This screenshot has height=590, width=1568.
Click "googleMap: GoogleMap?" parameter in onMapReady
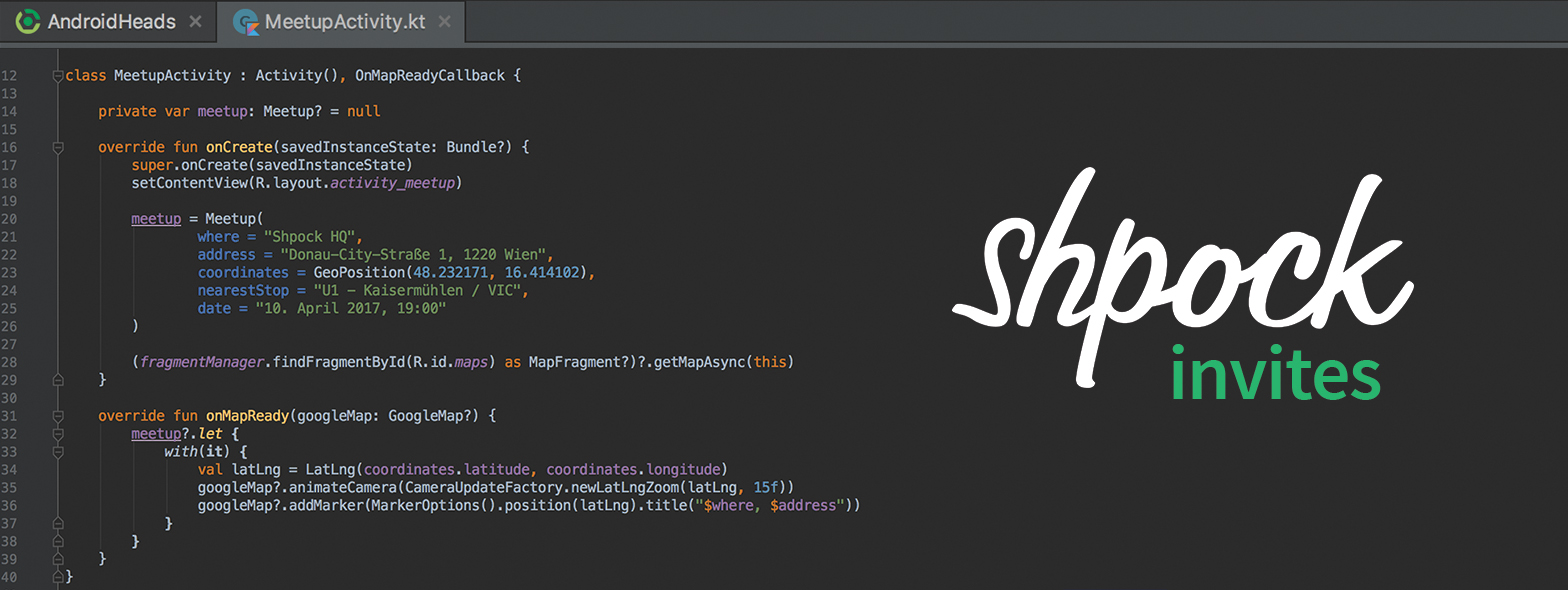[389, 415]
